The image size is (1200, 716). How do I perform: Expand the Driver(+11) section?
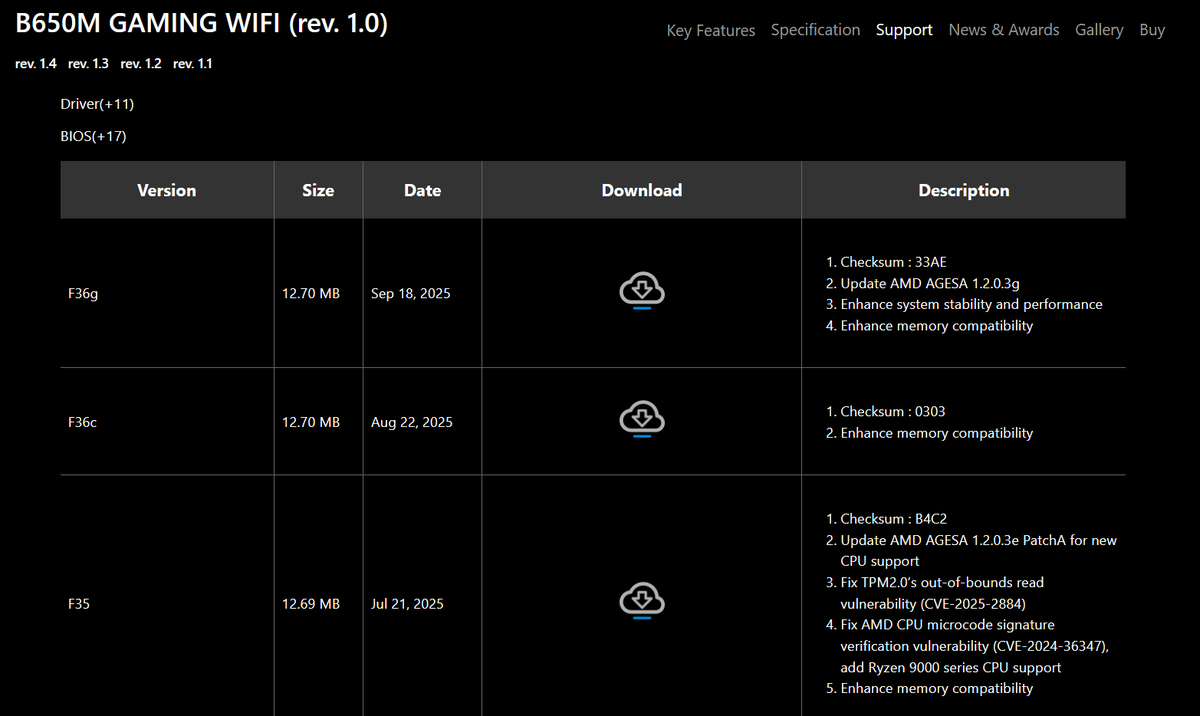97,104
